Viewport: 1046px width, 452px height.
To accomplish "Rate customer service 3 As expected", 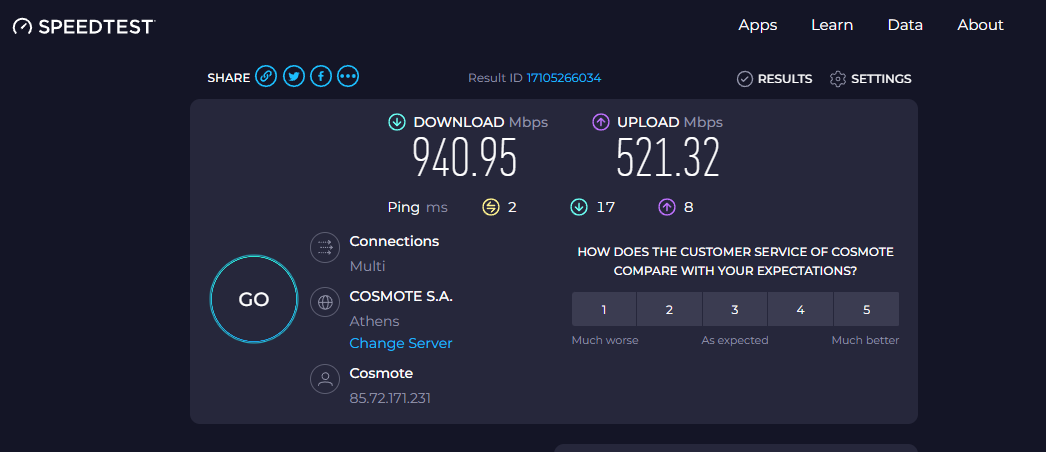I will pyautogui.click(x=735, y=309).
